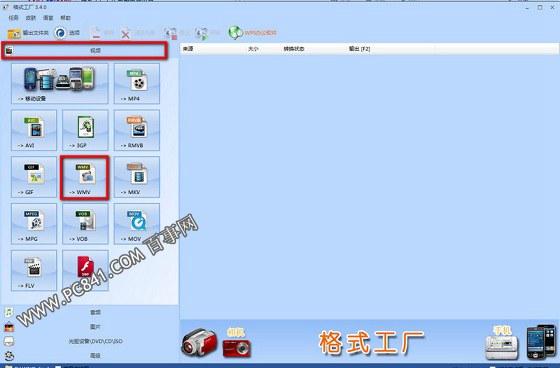Choose the 移动设备 mobile device conversion
This screenshot has height=368, width=560.
[60, 84]
